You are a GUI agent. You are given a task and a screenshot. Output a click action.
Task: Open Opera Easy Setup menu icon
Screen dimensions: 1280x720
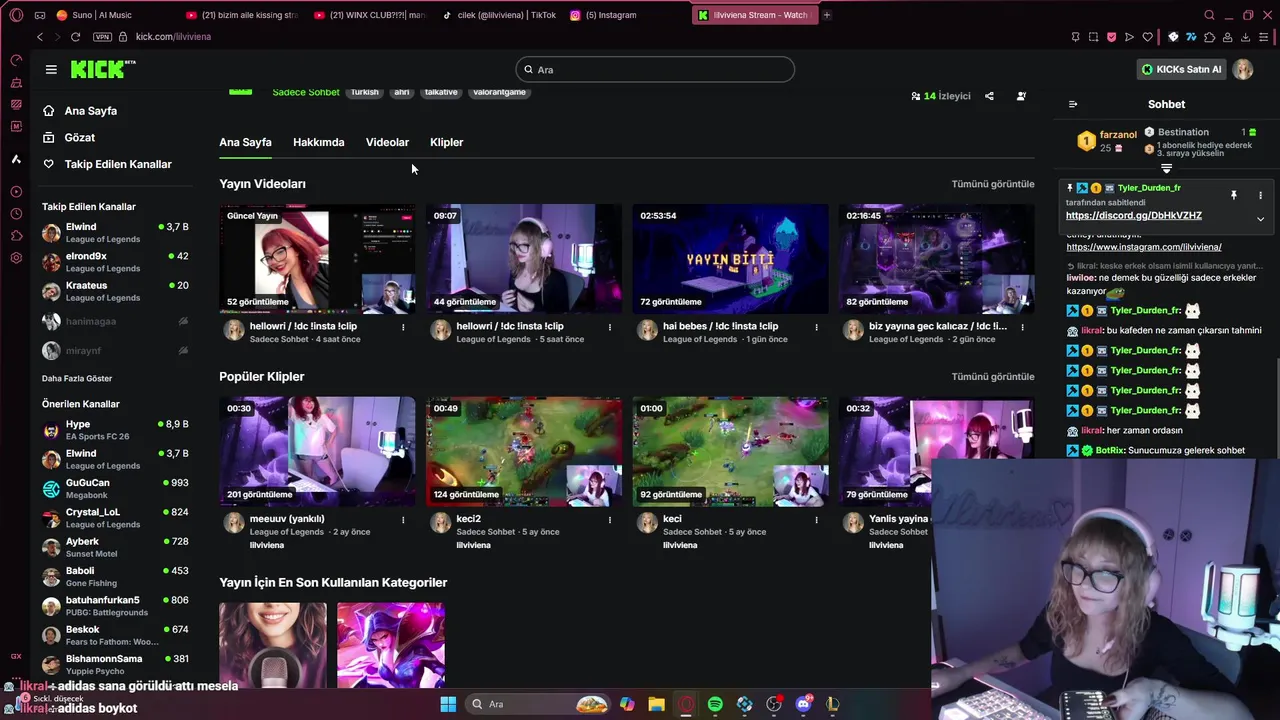[1264, 37]
